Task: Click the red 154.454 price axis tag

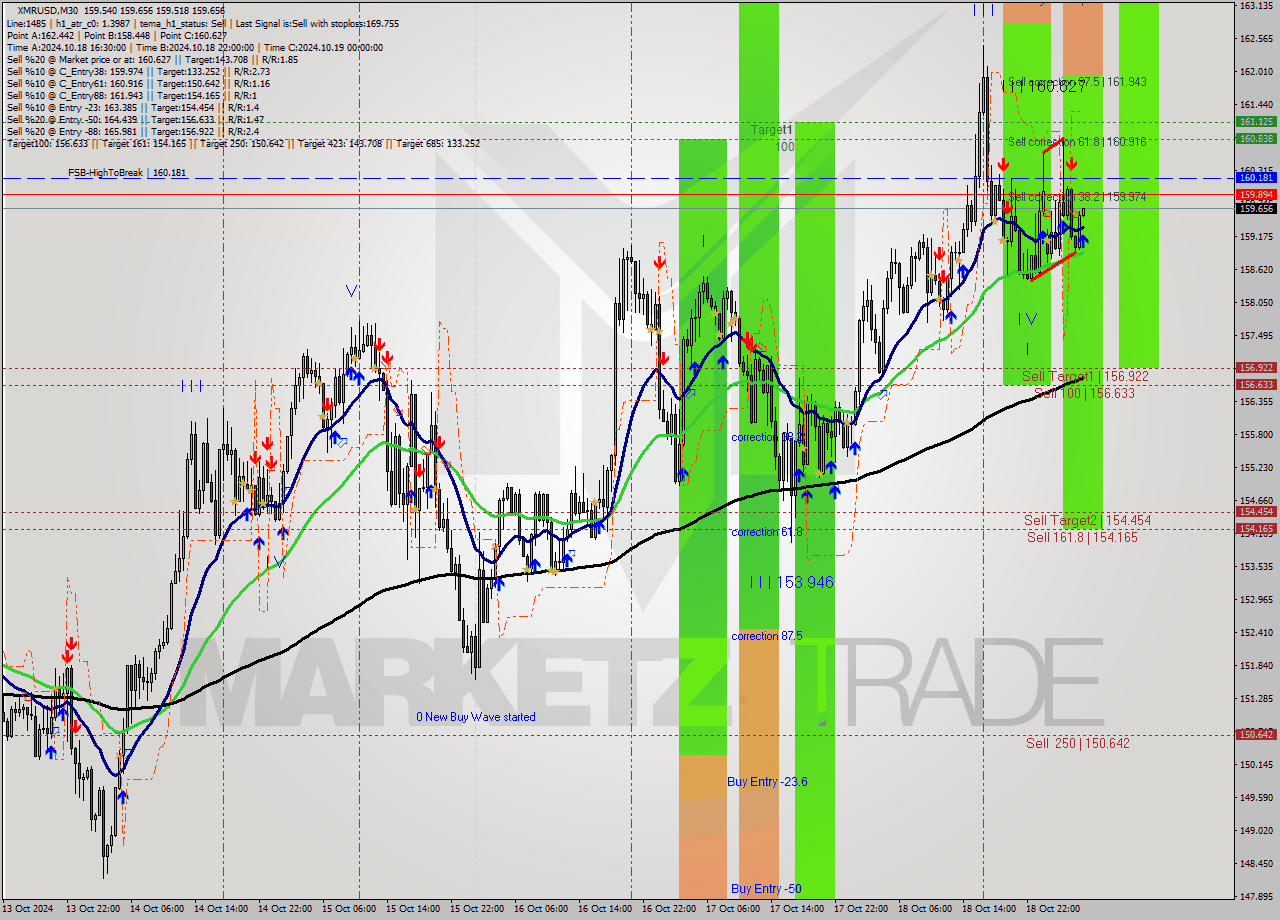Action: 1256,512
